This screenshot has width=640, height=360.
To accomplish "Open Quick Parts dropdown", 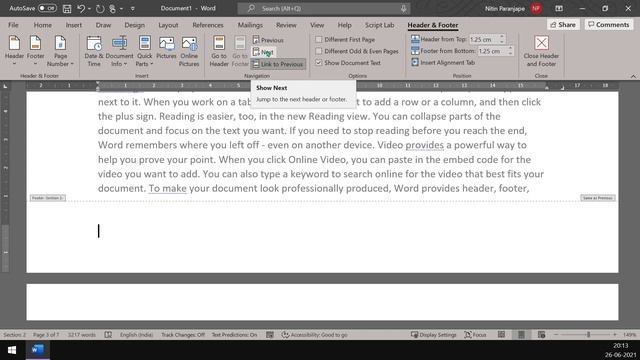I will pos(144,51).
